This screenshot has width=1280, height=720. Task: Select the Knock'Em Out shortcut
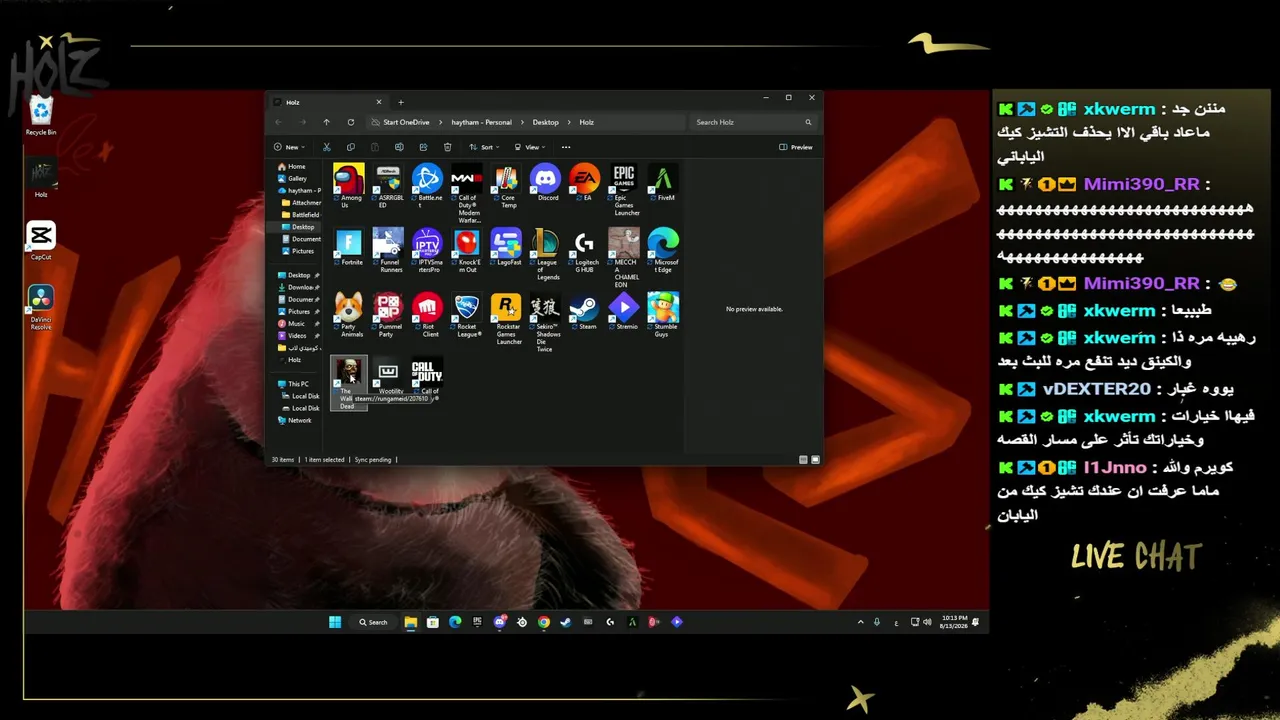pos(467,251)
